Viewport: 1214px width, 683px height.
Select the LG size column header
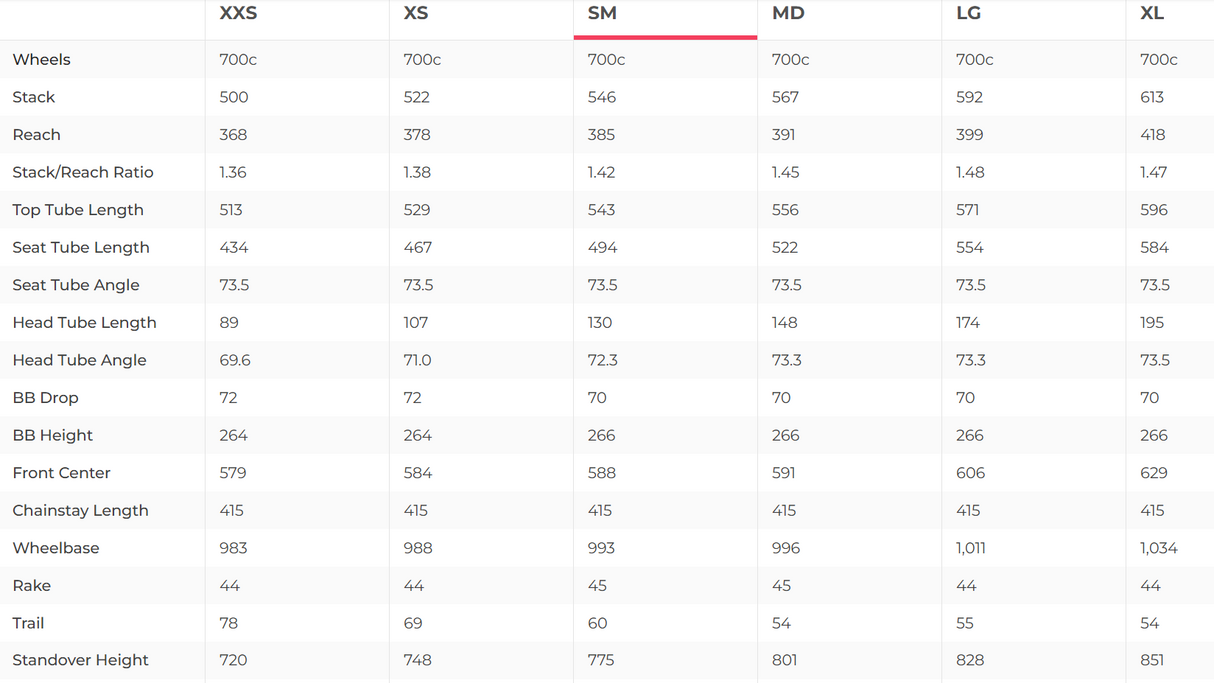coord(968,14)
